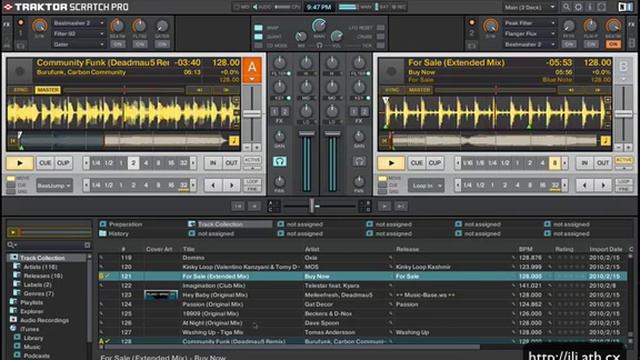Open Peak Filter dropdown in FX2
This screenshot has height=360, width=640.
point(529,23)
